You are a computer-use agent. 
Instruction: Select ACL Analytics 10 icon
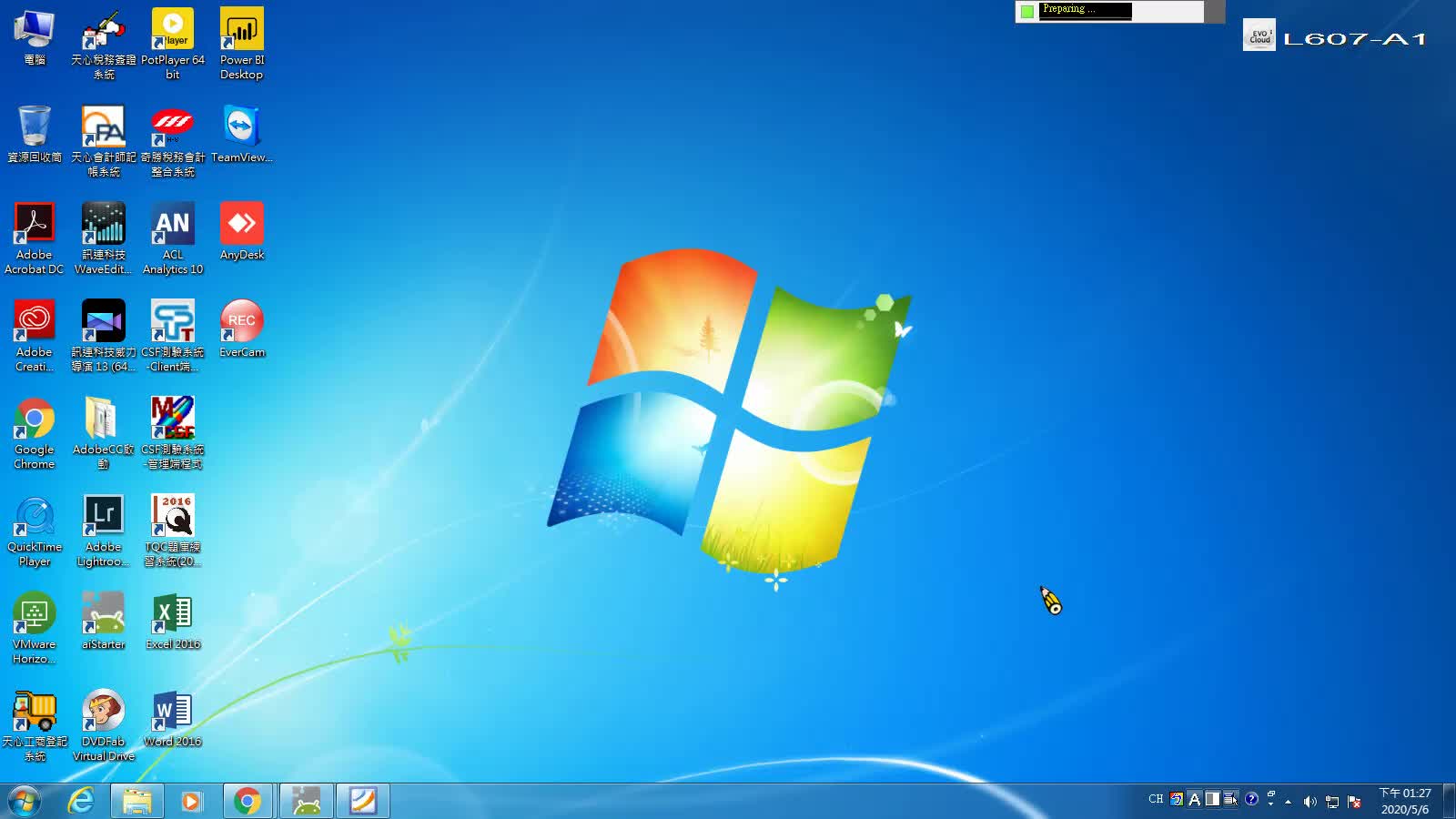pos(173,238)
